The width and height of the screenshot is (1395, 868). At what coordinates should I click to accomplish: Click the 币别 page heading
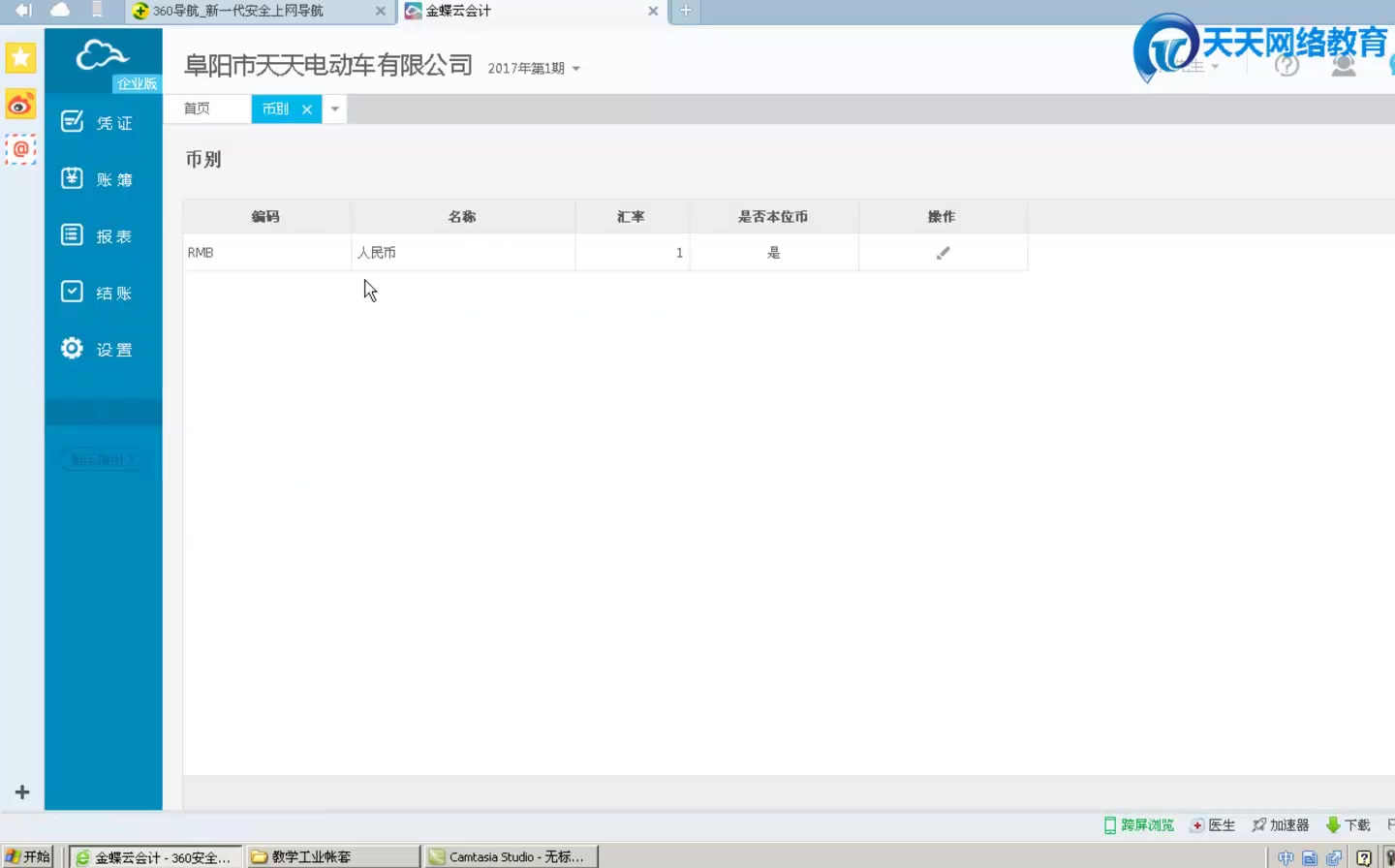click(x=203, y=159)
